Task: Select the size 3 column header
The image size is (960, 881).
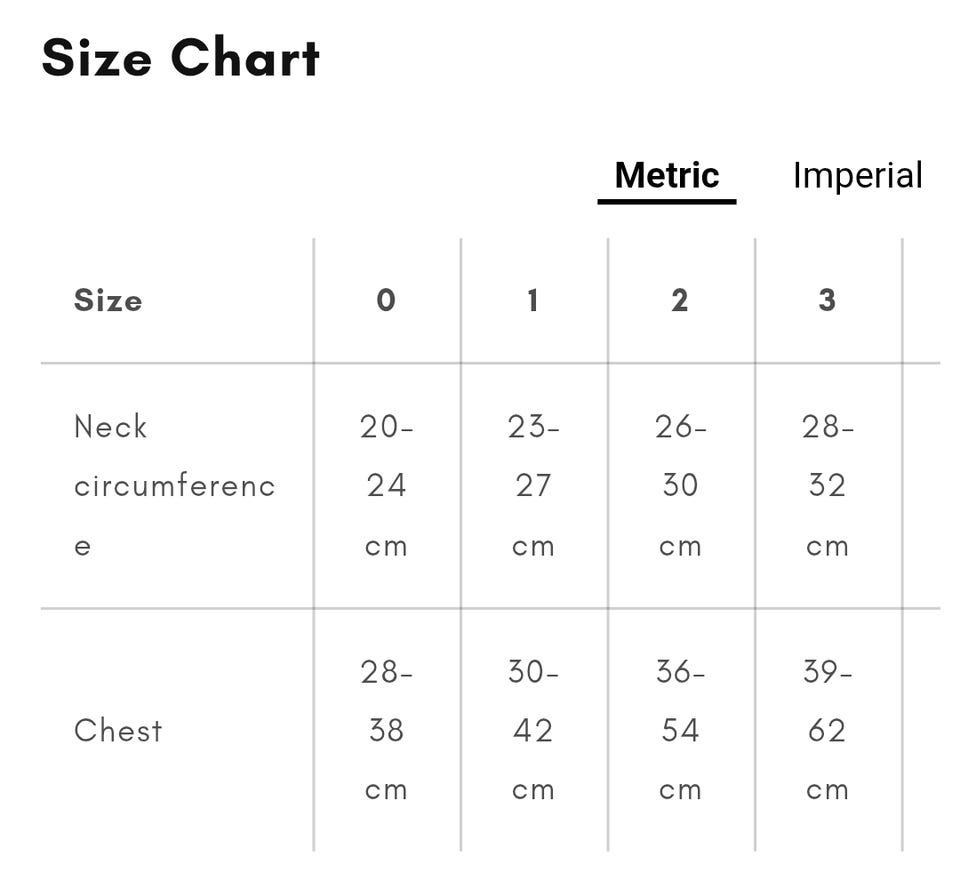Action: (x=827, y=300)
